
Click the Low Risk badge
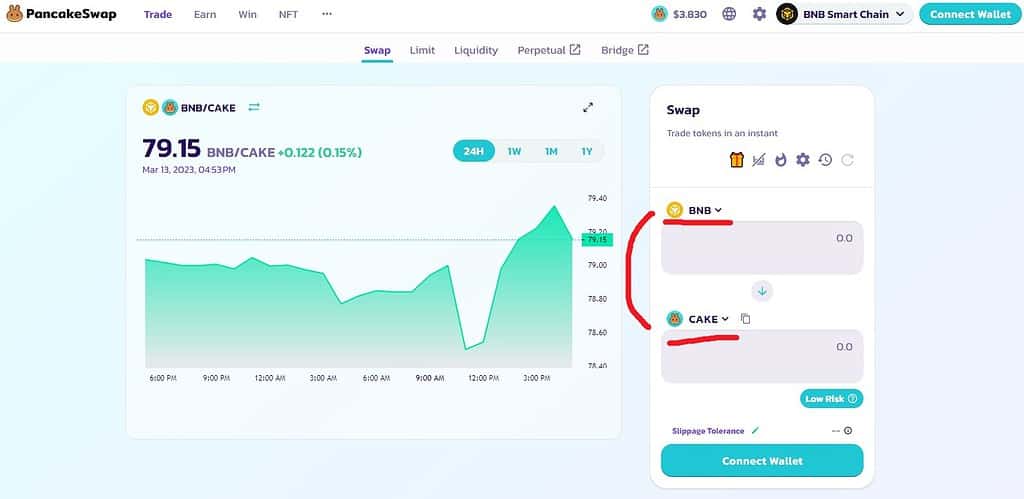[831, 398]
